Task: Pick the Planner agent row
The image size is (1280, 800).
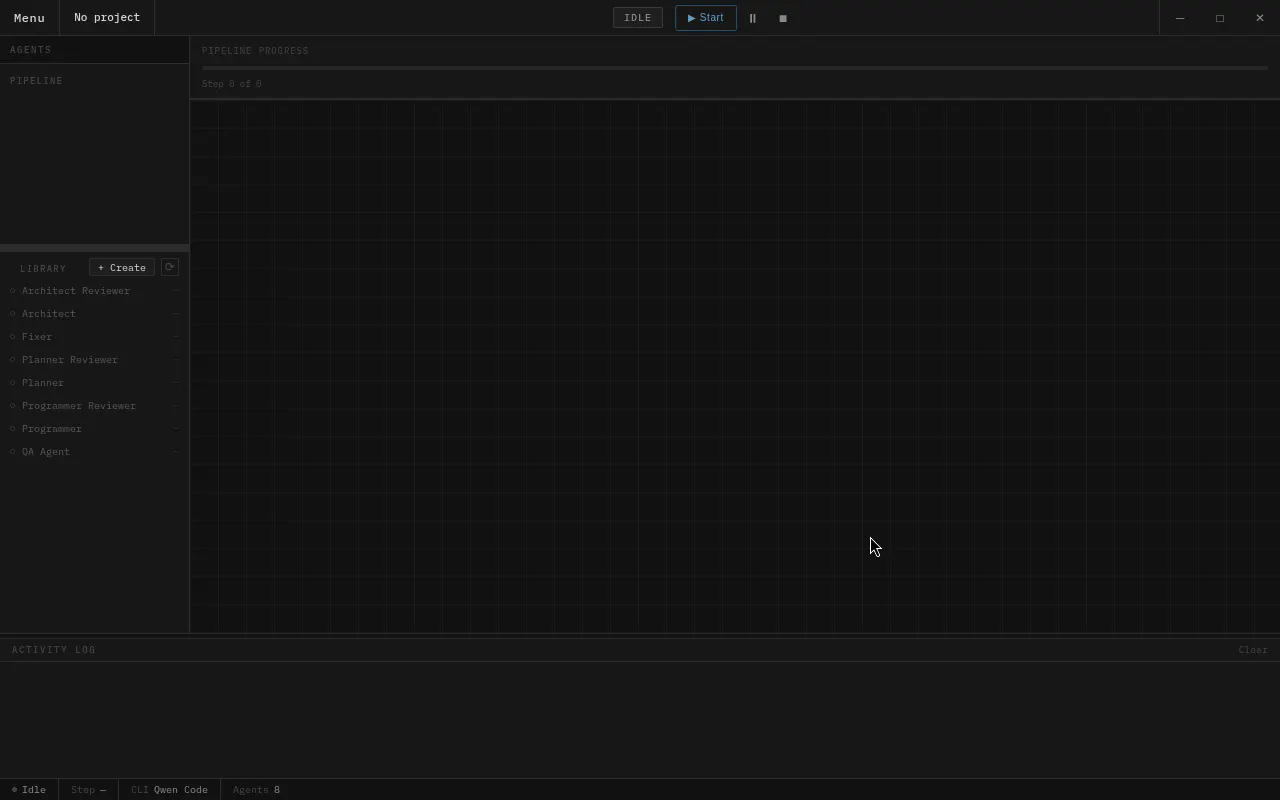Action: (94, 383)
